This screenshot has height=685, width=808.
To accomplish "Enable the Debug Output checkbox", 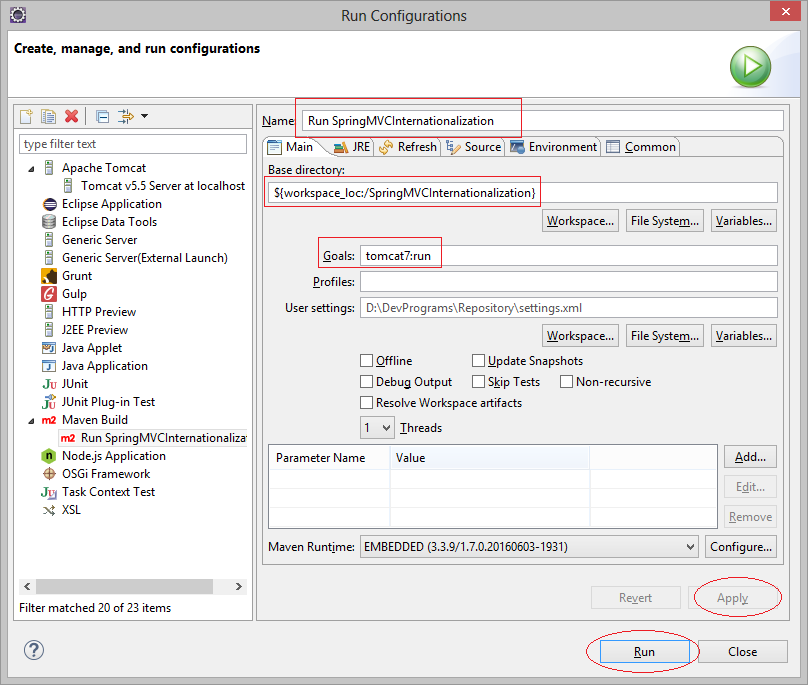I will coord(366,381).
